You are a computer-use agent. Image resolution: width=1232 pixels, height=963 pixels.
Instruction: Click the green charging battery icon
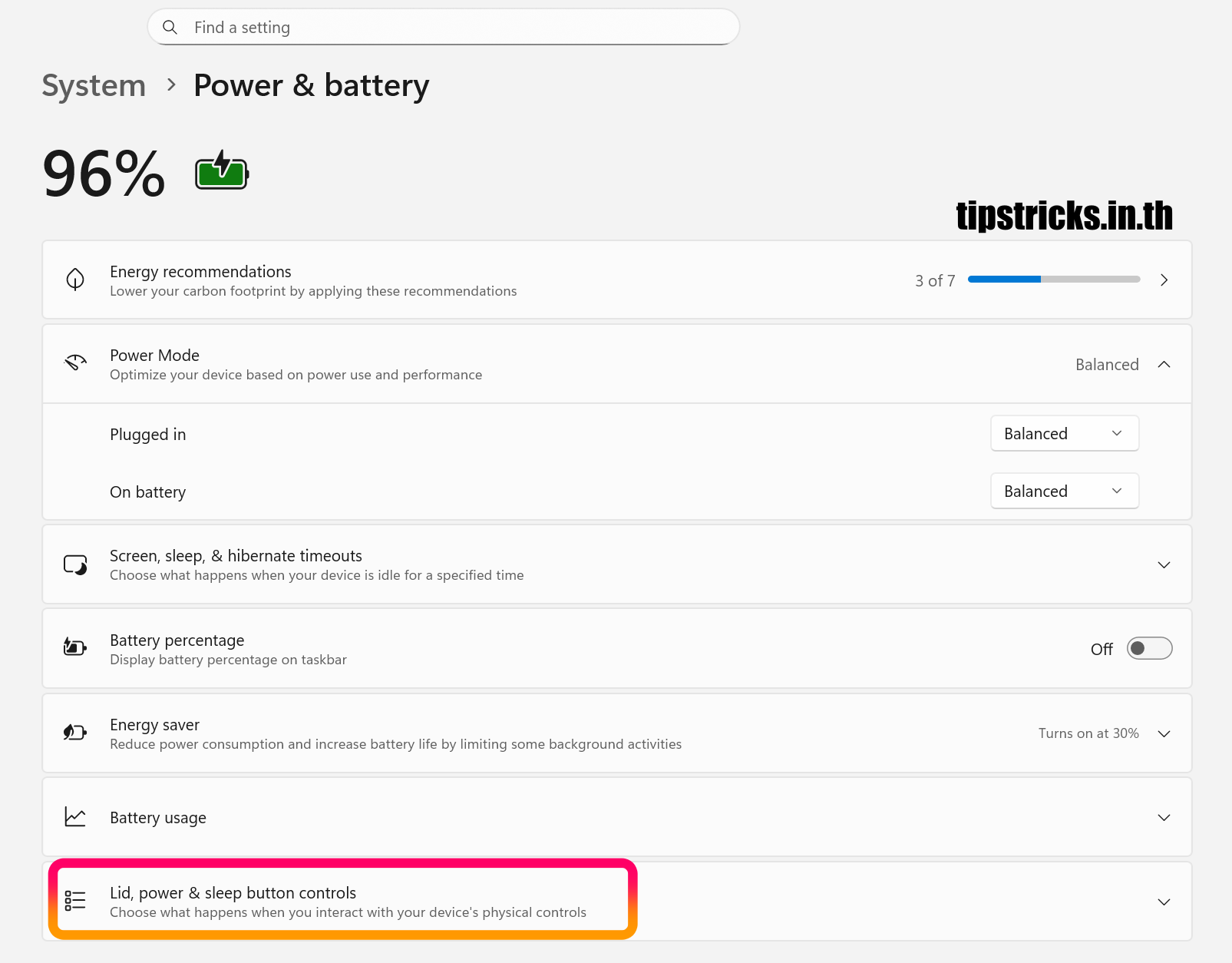[222, 170]
